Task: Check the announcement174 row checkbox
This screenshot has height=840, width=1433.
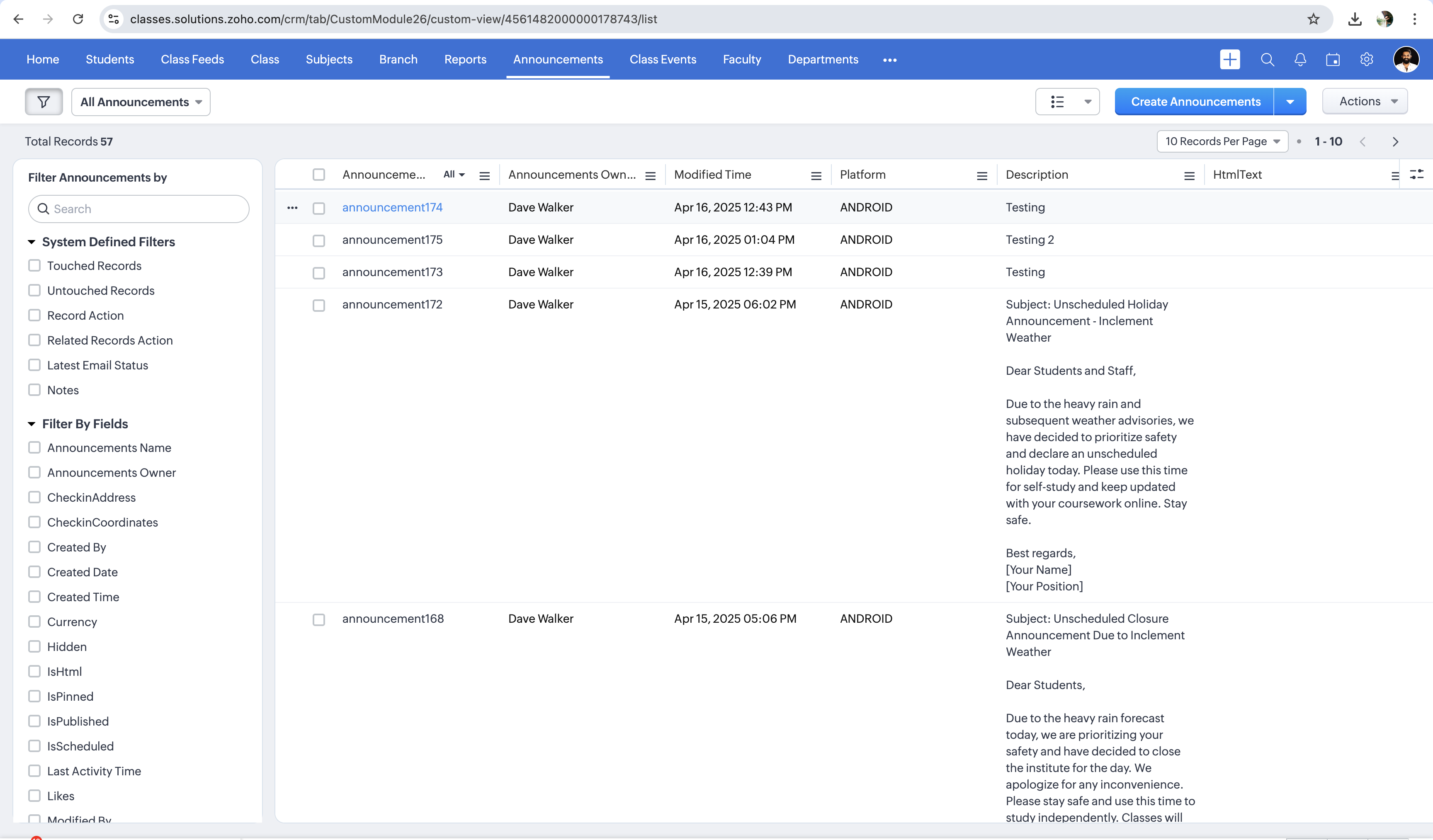Action: (318, 209)
